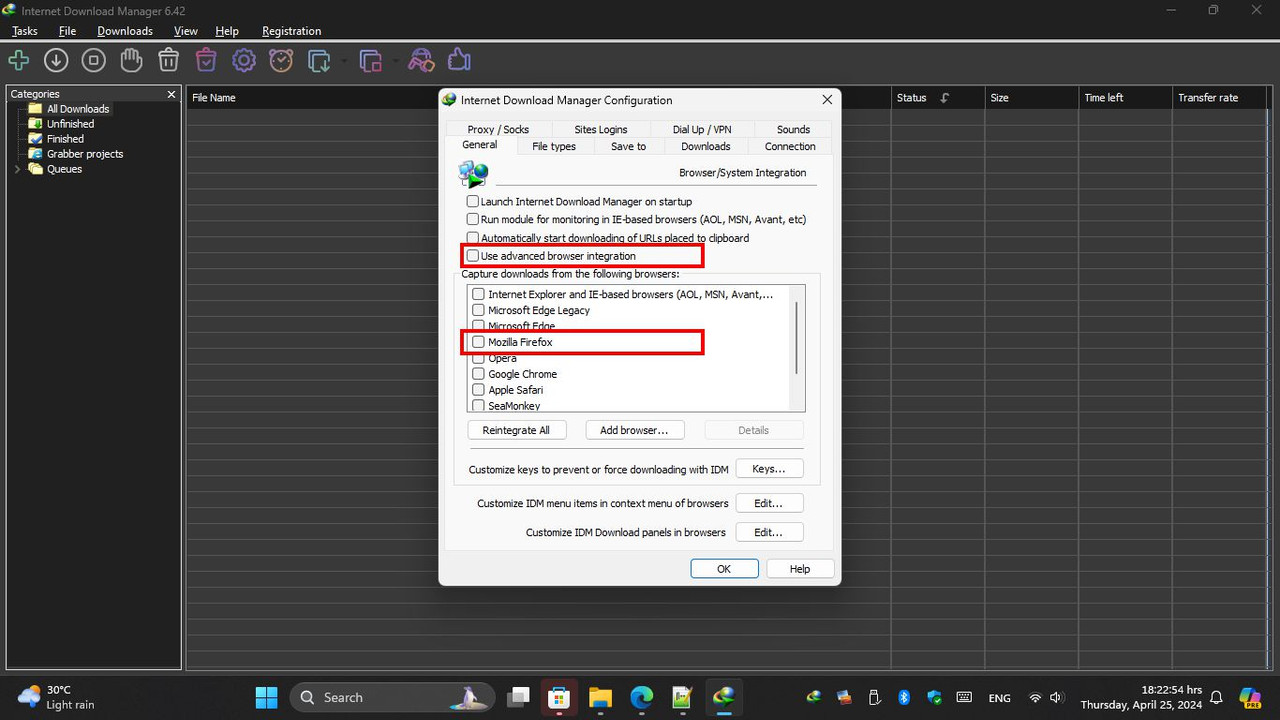The height and width of the screenshot is (720, 1280).
Task: Click Edit for context menu items
Action: tap(769, 503)
